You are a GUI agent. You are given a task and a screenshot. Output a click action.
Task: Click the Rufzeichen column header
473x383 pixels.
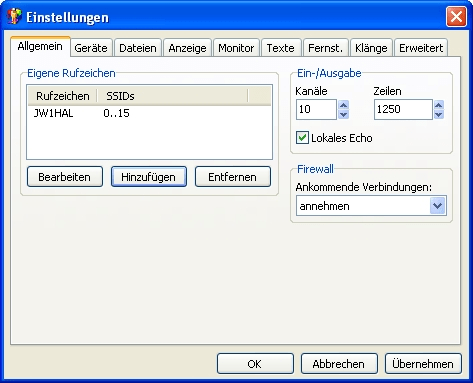point(63,96)
